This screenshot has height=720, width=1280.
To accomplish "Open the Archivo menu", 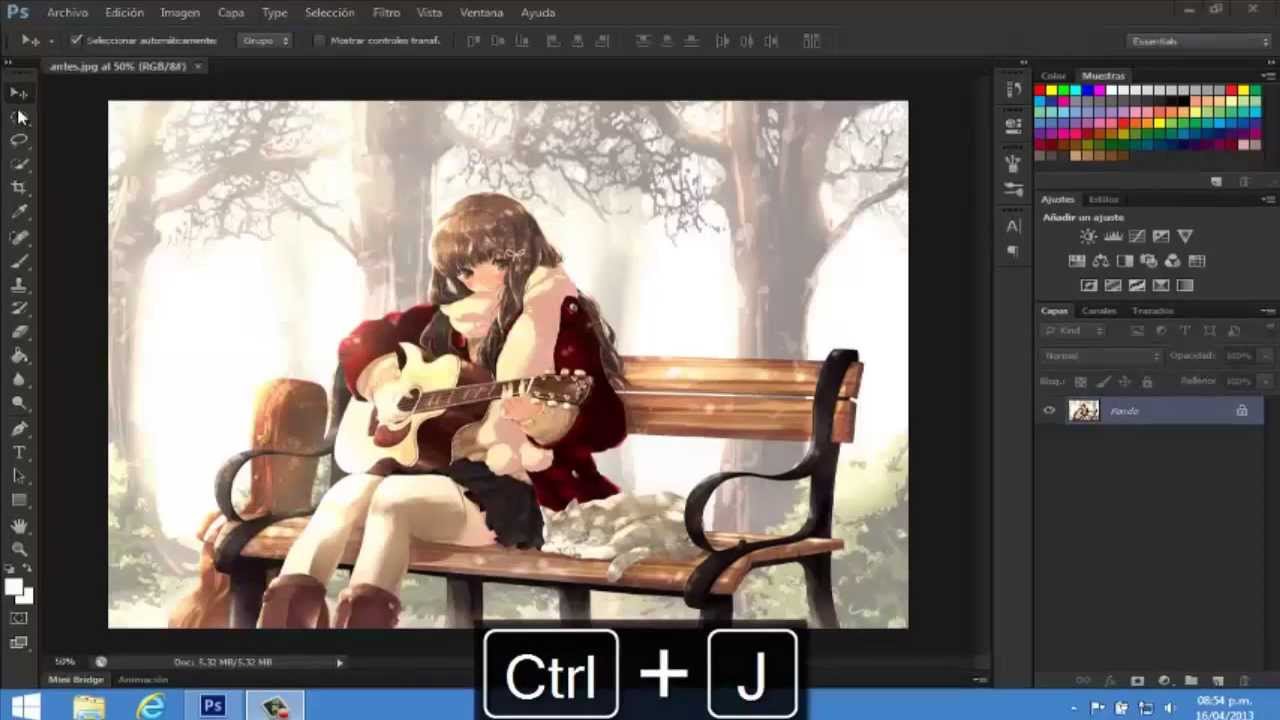I will pos(68,13).
